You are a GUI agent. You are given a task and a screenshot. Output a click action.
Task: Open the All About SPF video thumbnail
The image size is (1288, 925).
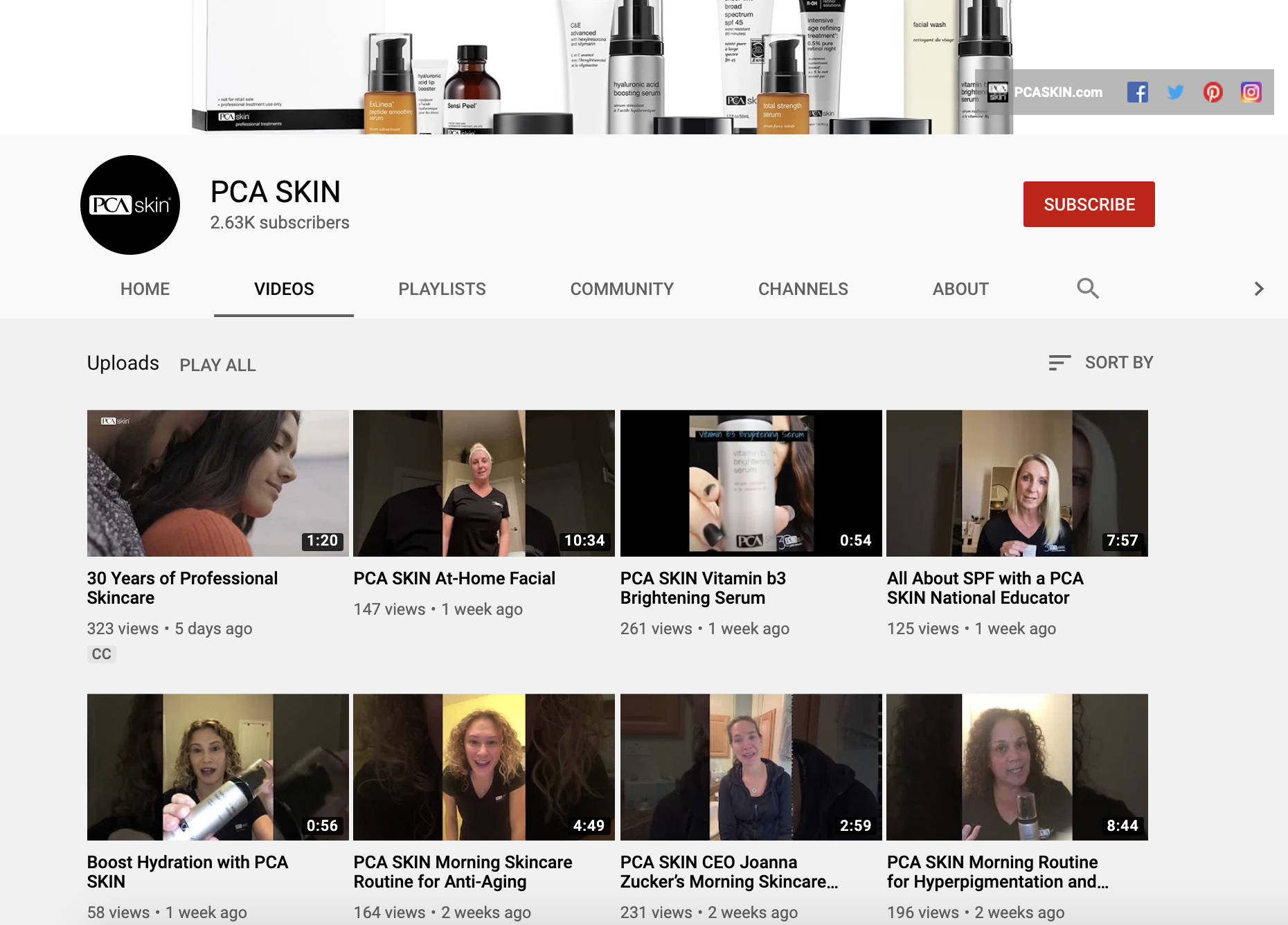point(1017,483)
